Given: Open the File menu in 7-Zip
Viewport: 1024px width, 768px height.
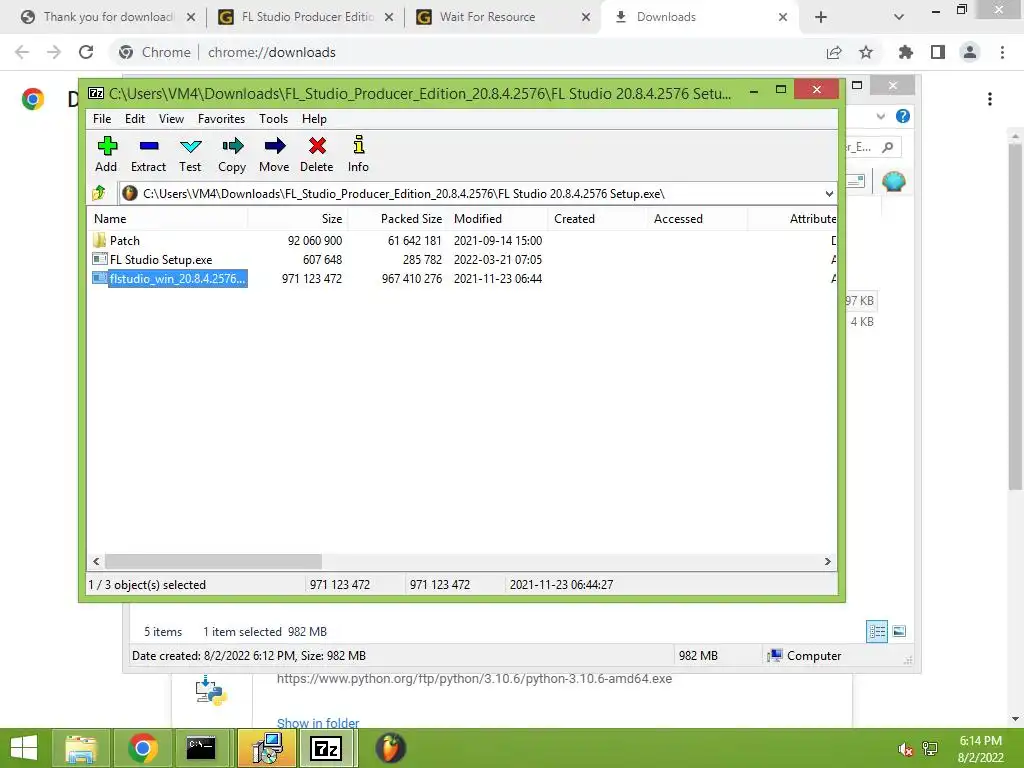Looking at the screenshot, I should [102, 119].
